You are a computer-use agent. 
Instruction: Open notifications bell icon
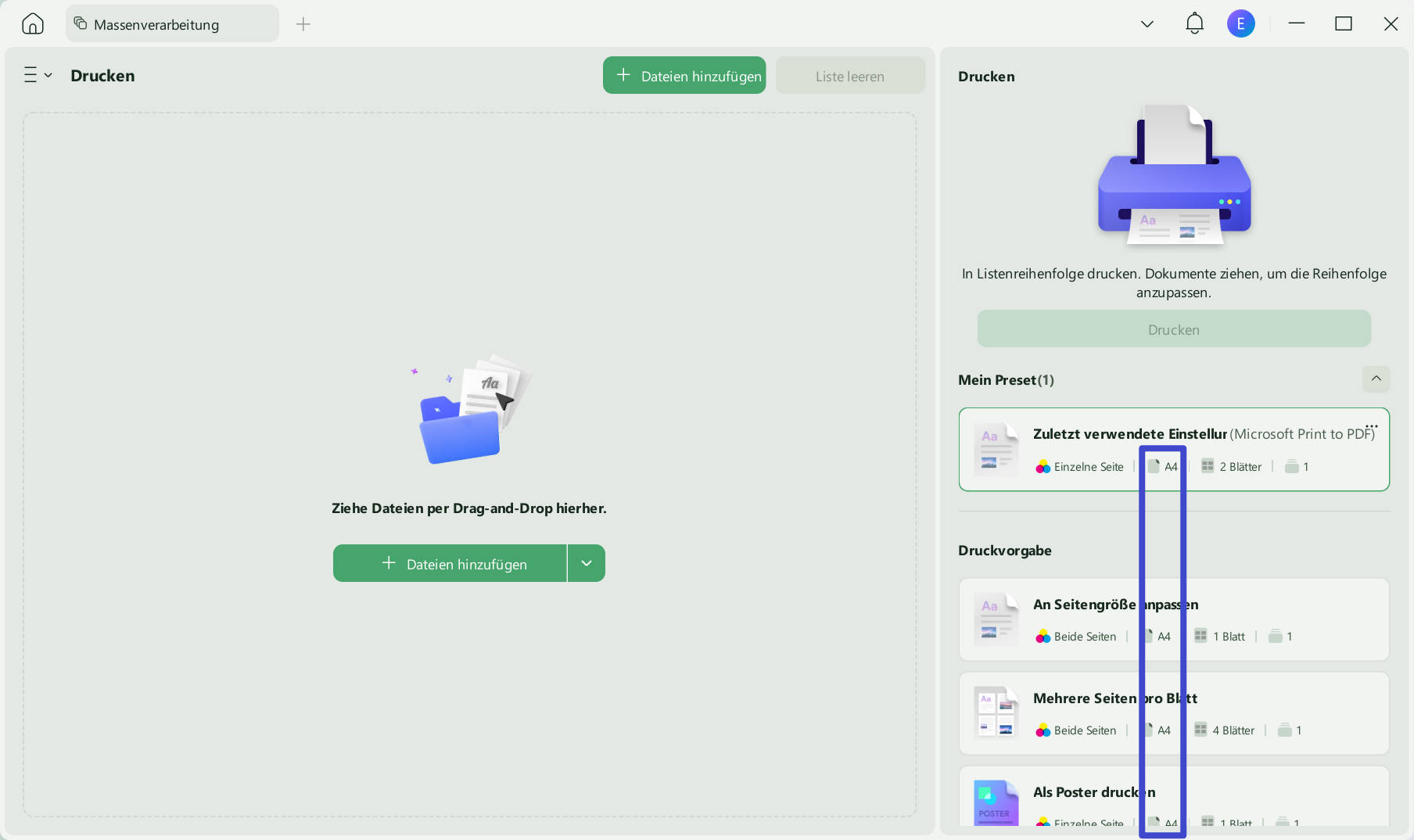click(1194, 23)
